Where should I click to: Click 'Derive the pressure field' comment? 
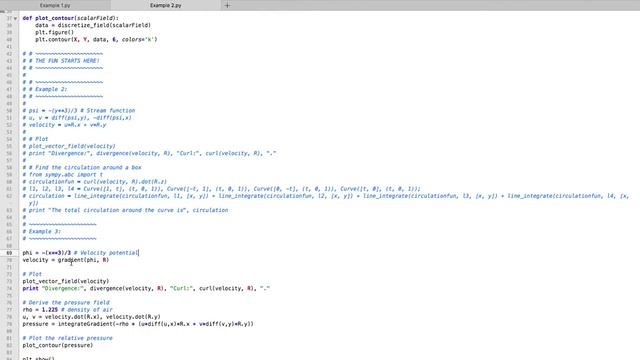66,303
